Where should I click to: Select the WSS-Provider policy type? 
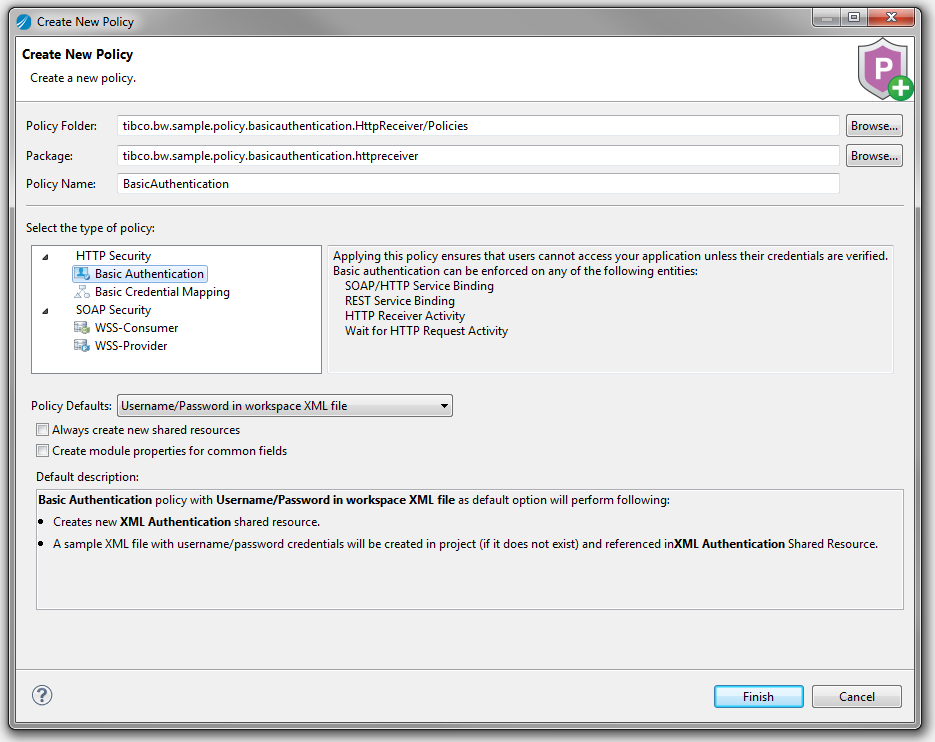[x=131, y=346]
